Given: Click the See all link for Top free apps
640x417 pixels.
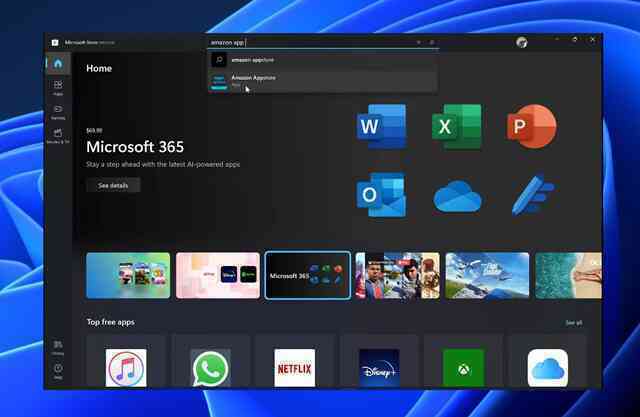Looking at the screenshot, I should [x=573, y=323].
